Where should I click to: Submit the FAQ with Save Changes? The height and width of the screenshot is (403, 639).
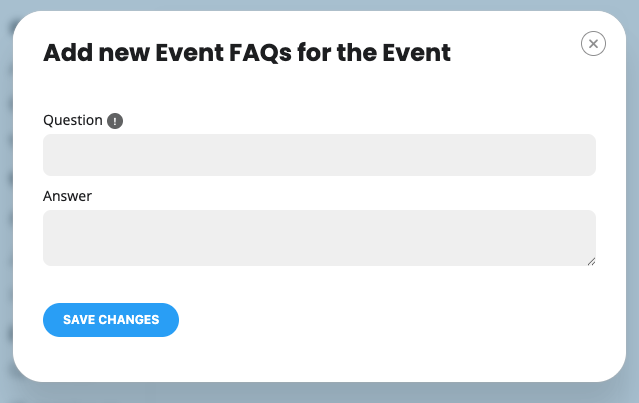(111, 320)
